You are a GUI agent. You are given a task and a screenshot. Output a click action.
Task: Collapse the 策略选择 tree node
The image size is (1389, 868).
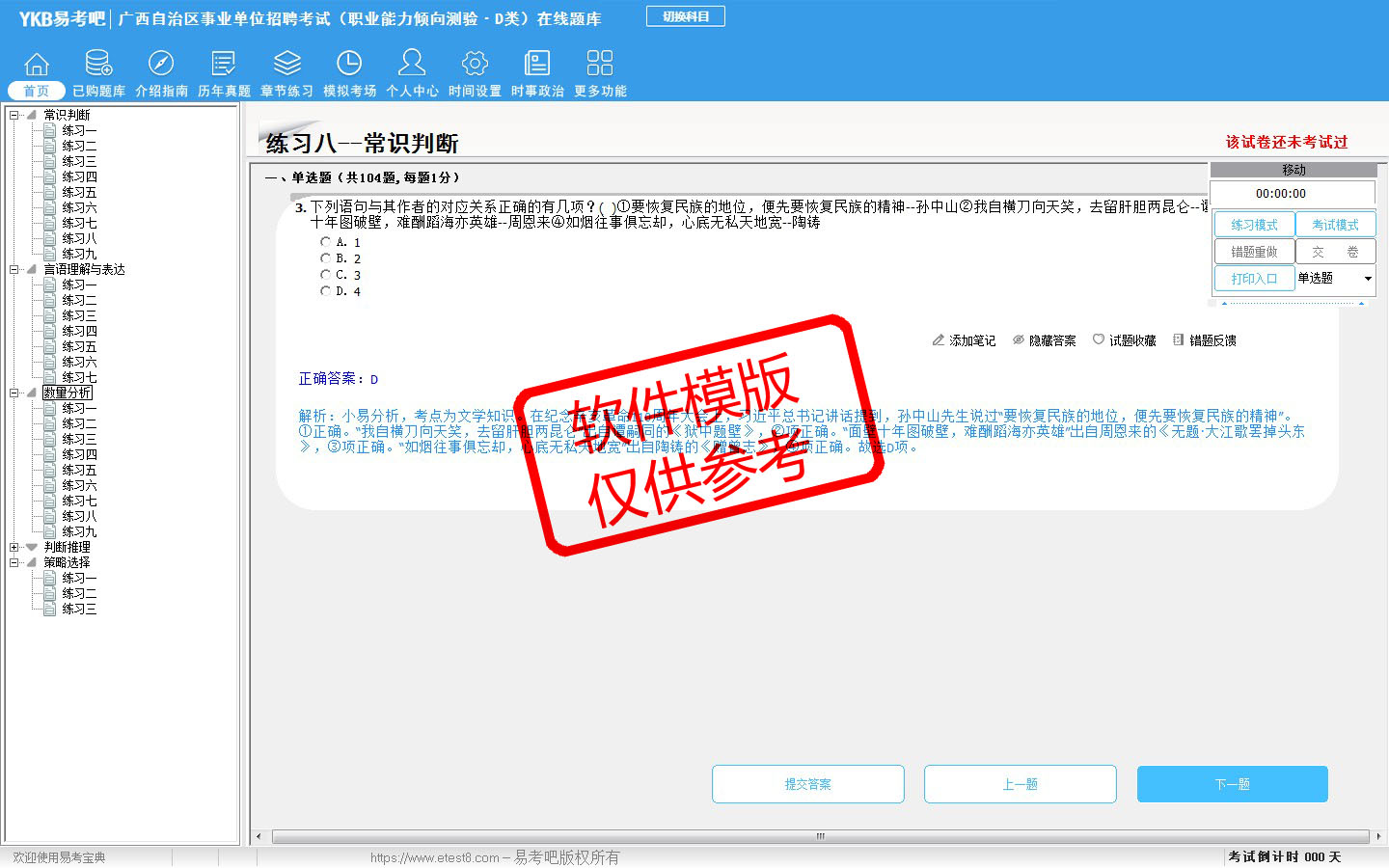[x=14, y=562]
